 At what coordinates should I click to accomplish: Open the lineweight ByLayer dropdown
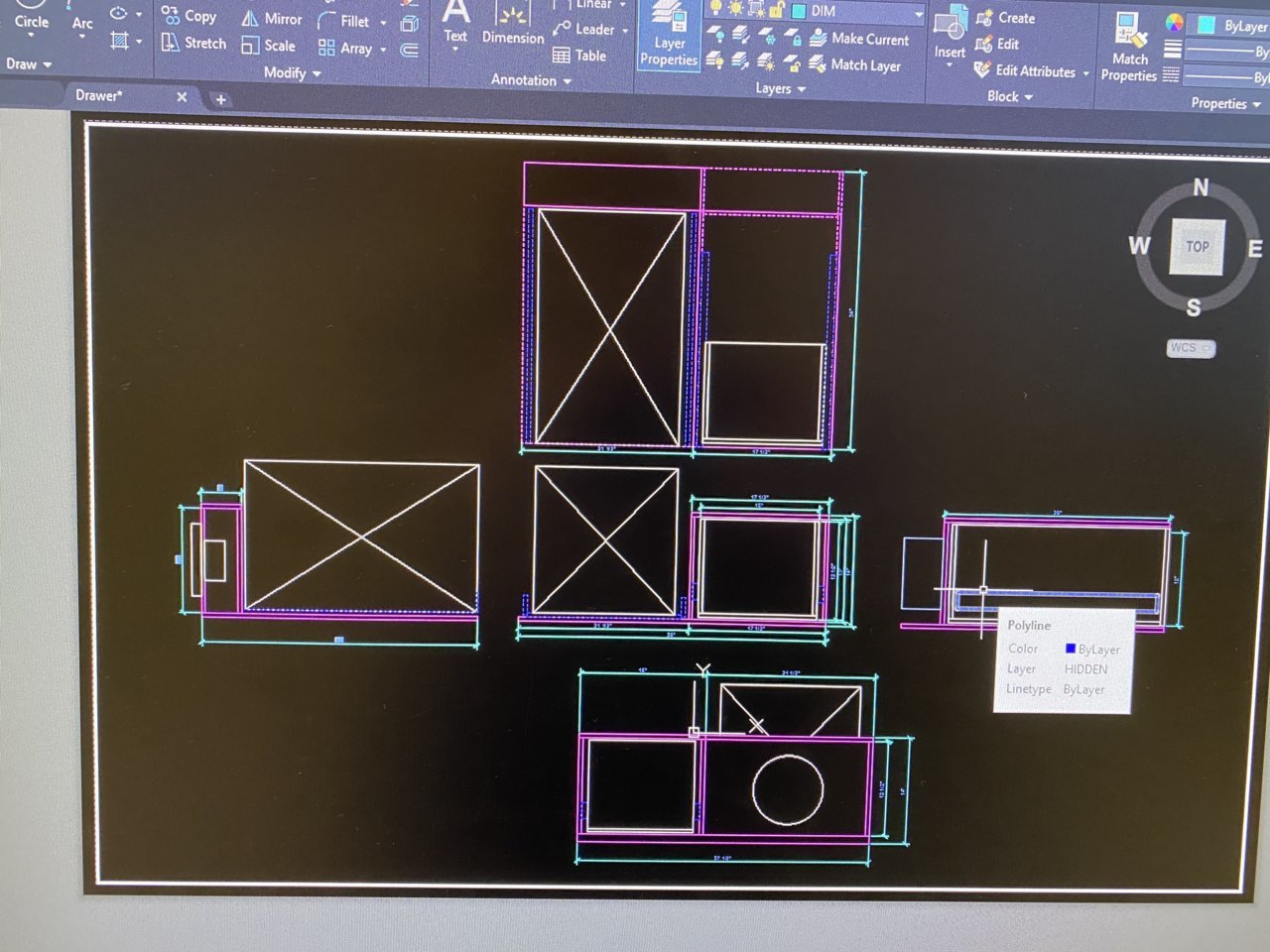[1227, 51]
